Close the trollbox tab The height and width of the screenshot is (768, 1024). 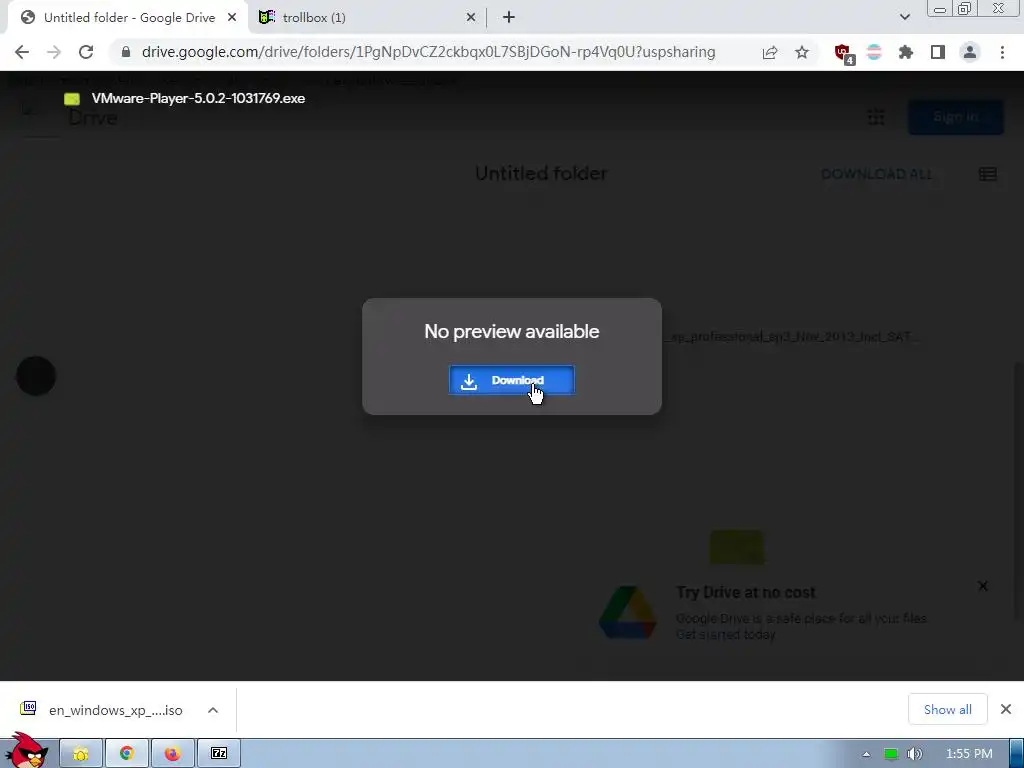coord(471,18)
